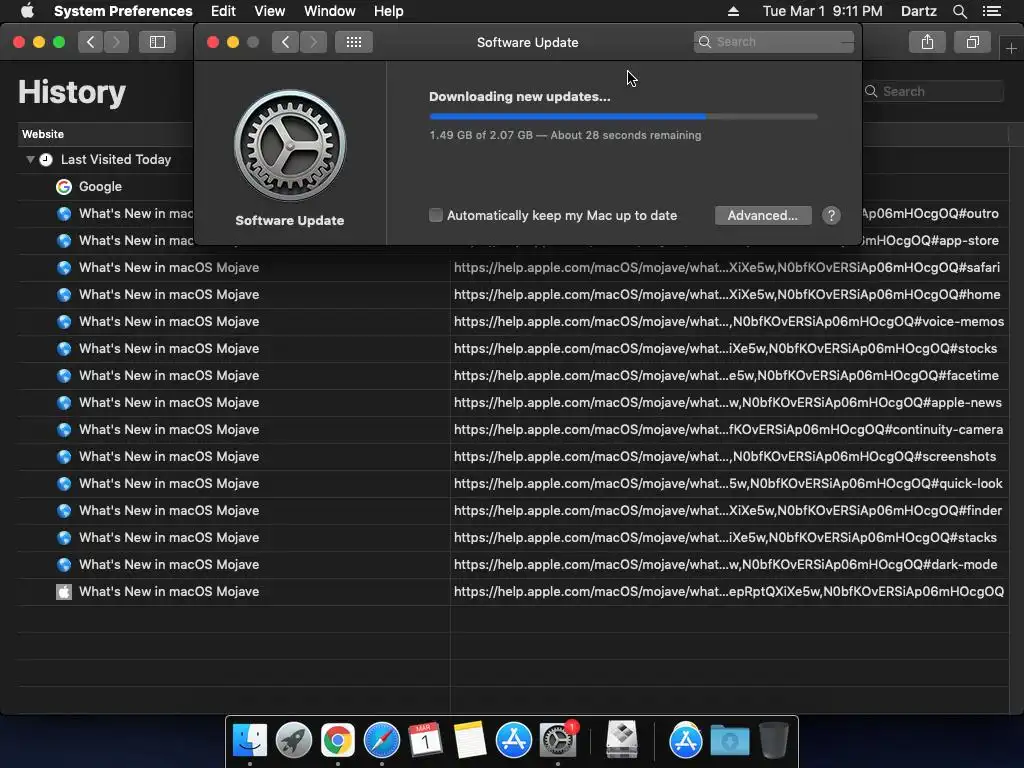Open Safari compass icon in Dock

tap(381, 741)
